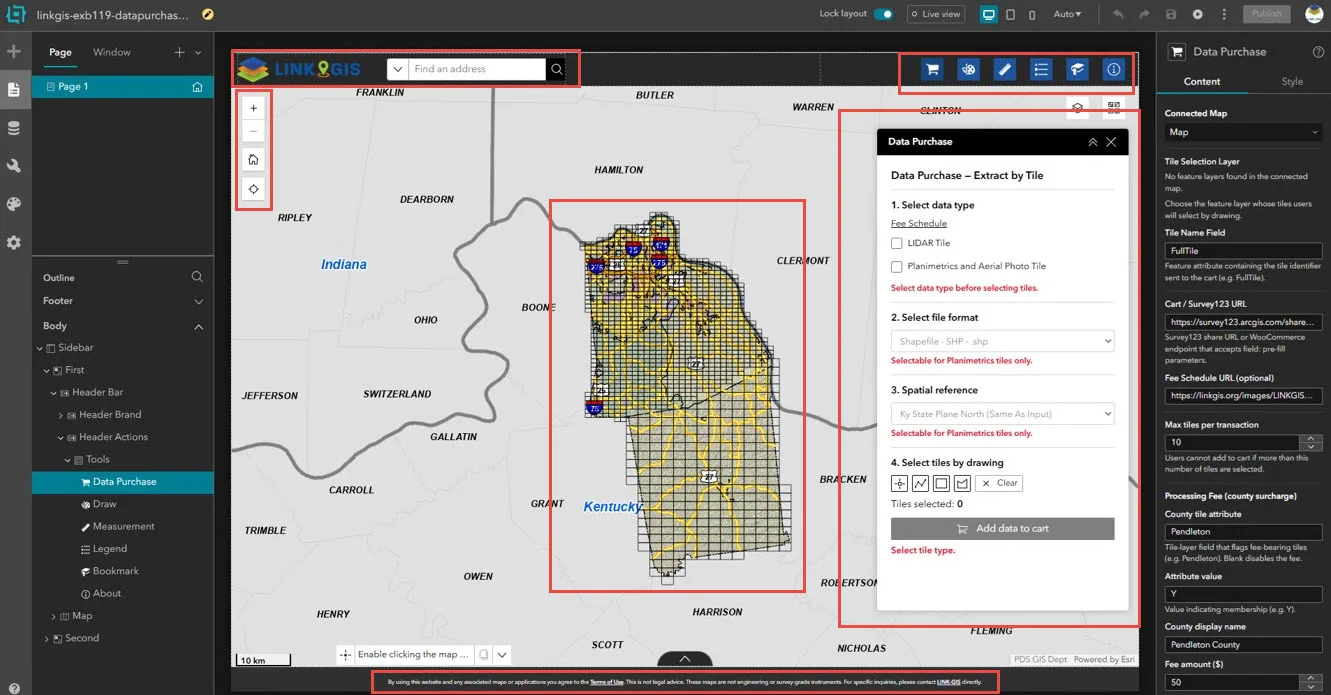Select the Page tab
The height and width of the screenshot is (695, 1331).
60,52
